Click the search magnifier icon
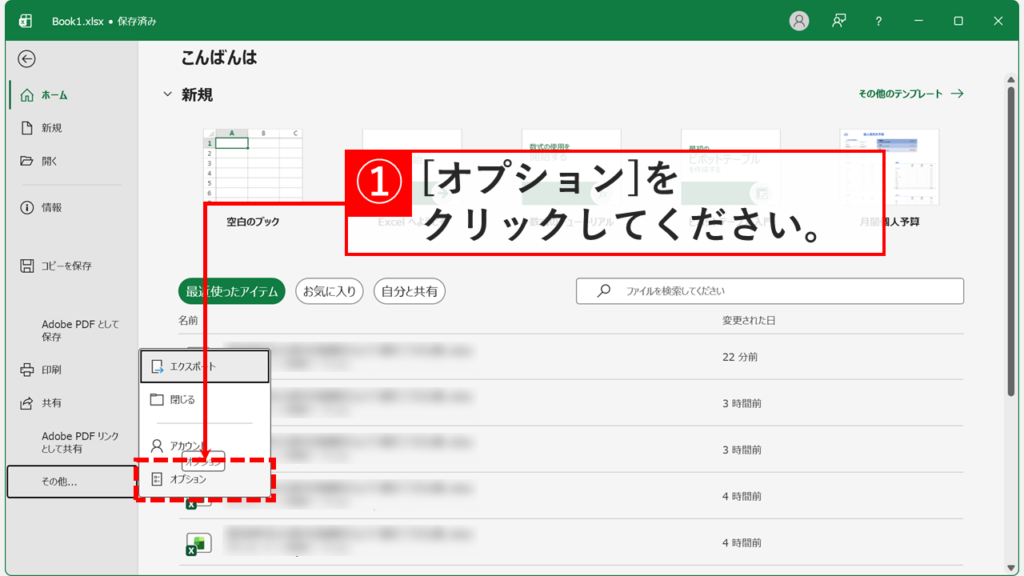Viewport: 1024px width, 576px height. pos(604,291)
